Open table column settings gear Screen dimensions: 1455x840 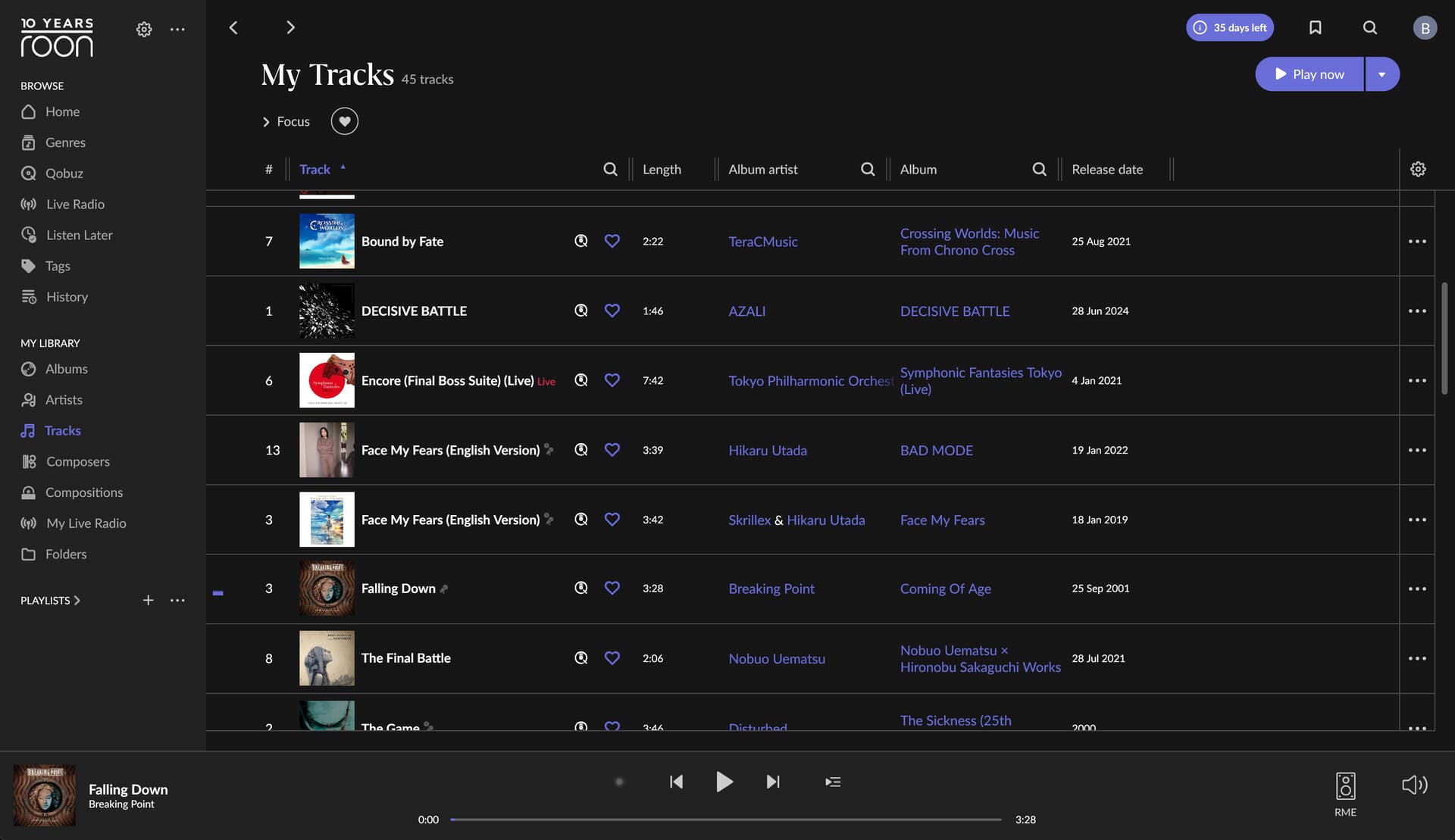coord(1418,169)
